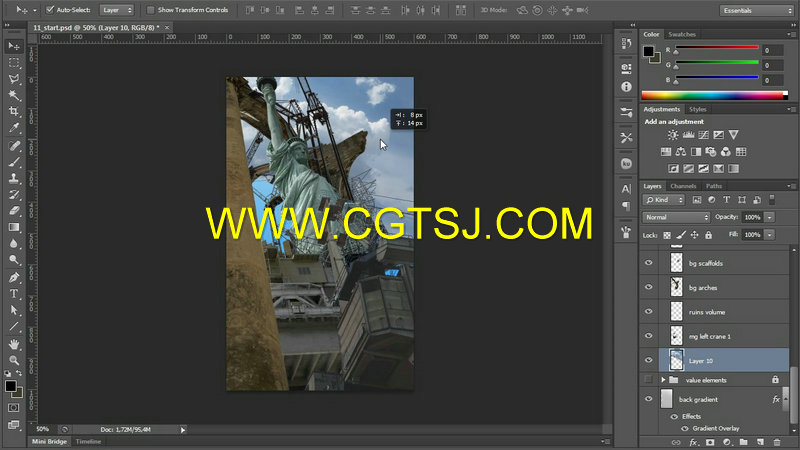Open the Mini Bridge tab
Screen dimensions: 800x450
pyautogui.click(x=49, y=441)
